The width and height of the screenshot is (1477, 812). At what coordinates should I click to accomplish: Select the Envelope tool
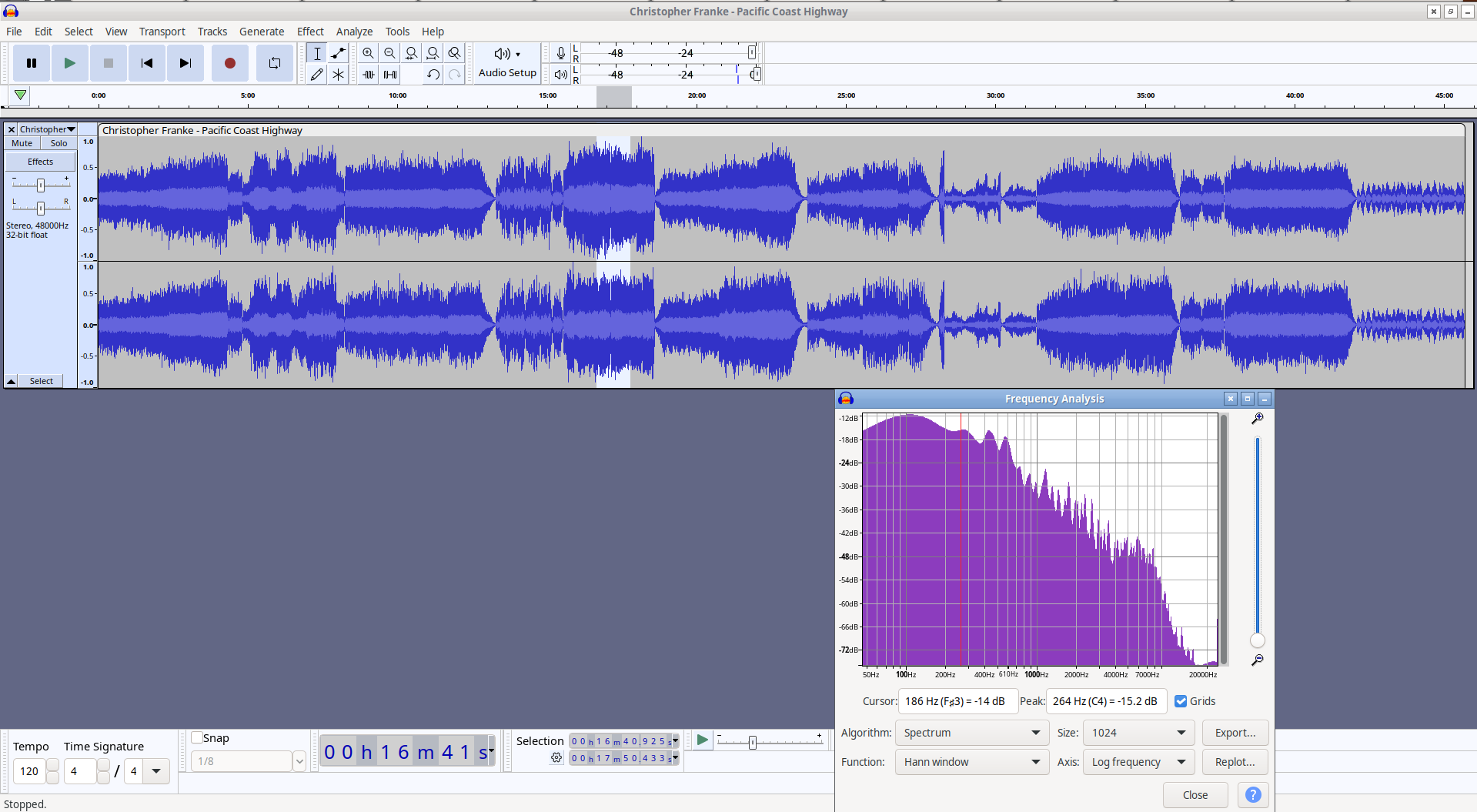tap(338, 53)
